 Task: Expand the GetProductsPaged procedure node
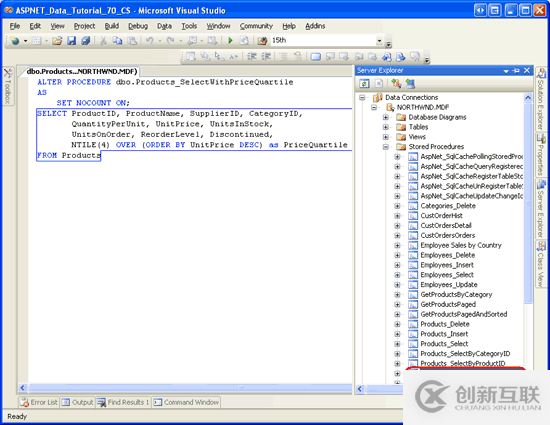(397, 304)
